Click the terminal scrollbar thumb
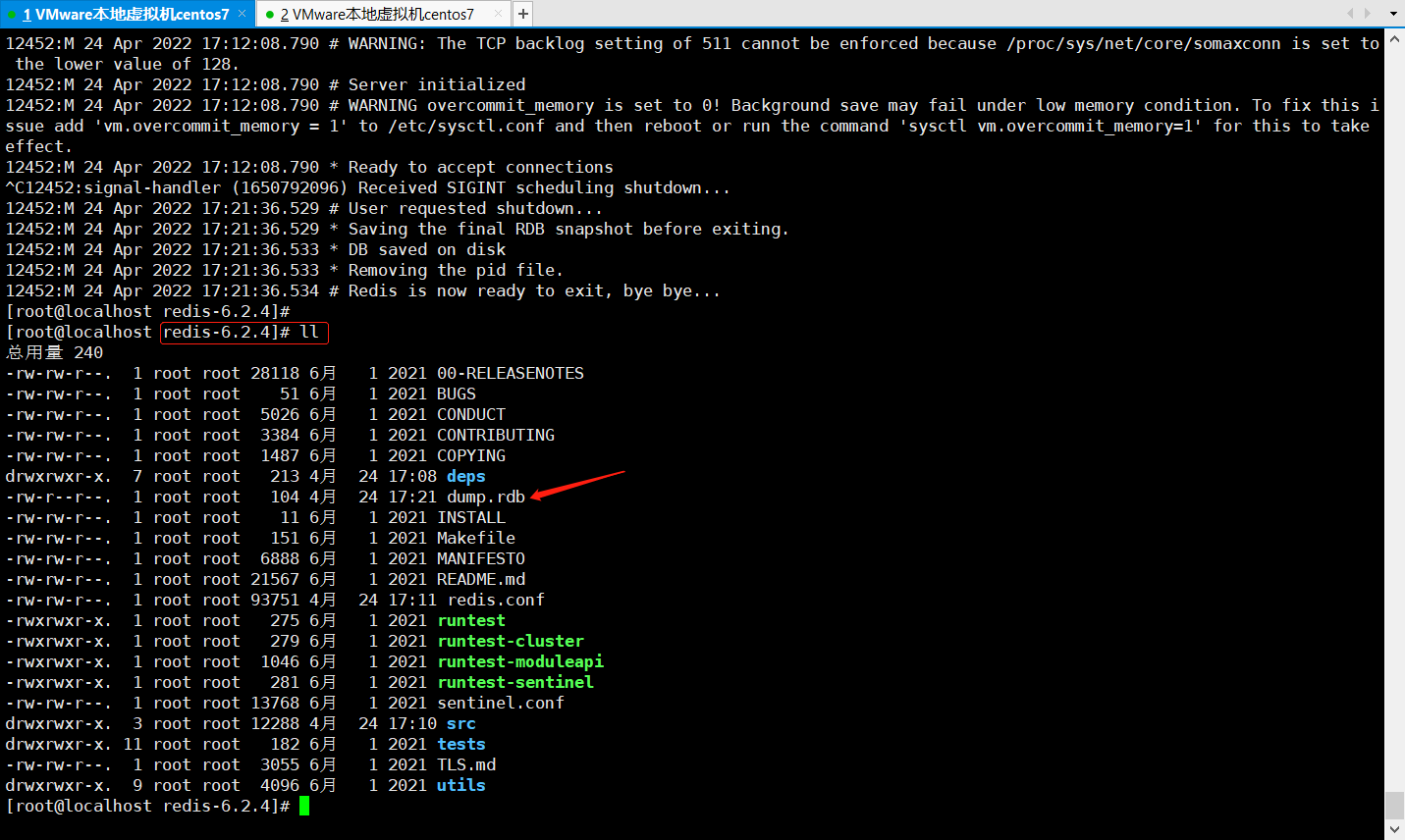This screenshot has width=1405, height=840. pos(1394,806)
